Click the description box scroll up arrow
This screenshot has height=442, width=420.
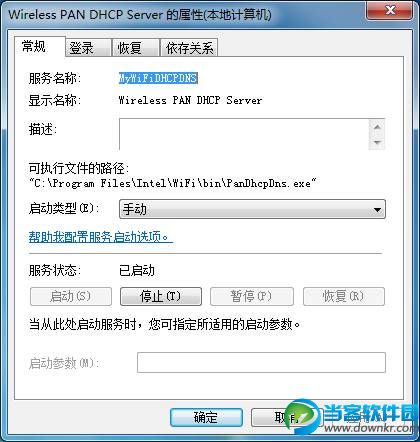(x=377, y=127)
